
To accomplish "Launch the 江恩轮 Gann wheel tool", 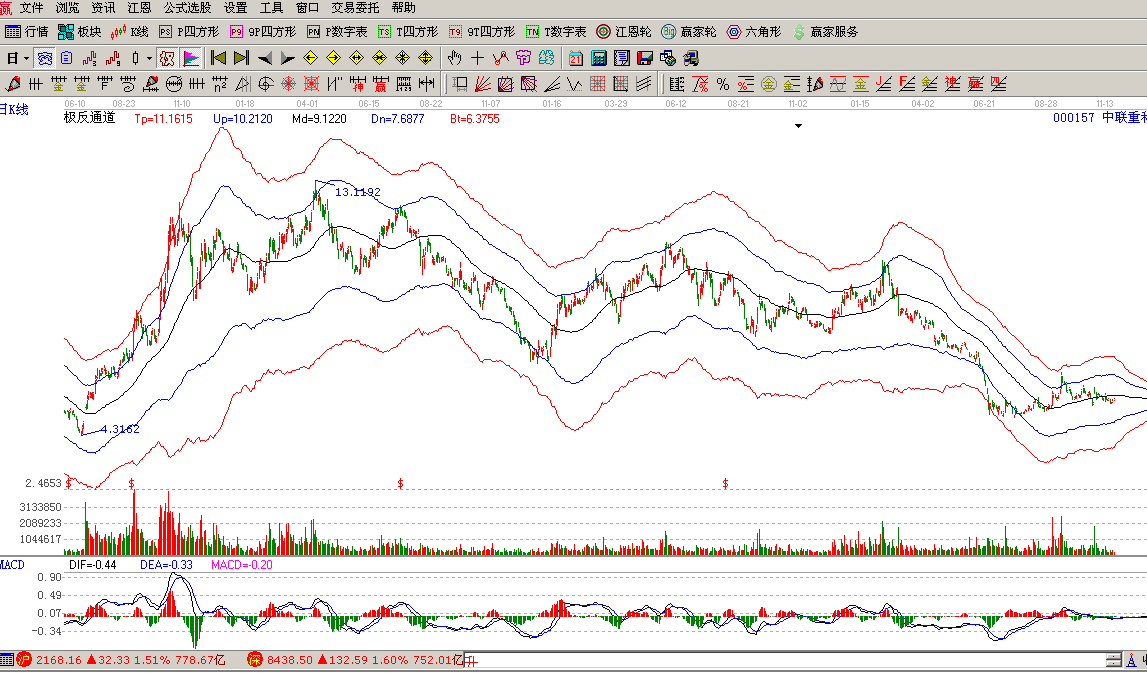I will click(625, 32).
